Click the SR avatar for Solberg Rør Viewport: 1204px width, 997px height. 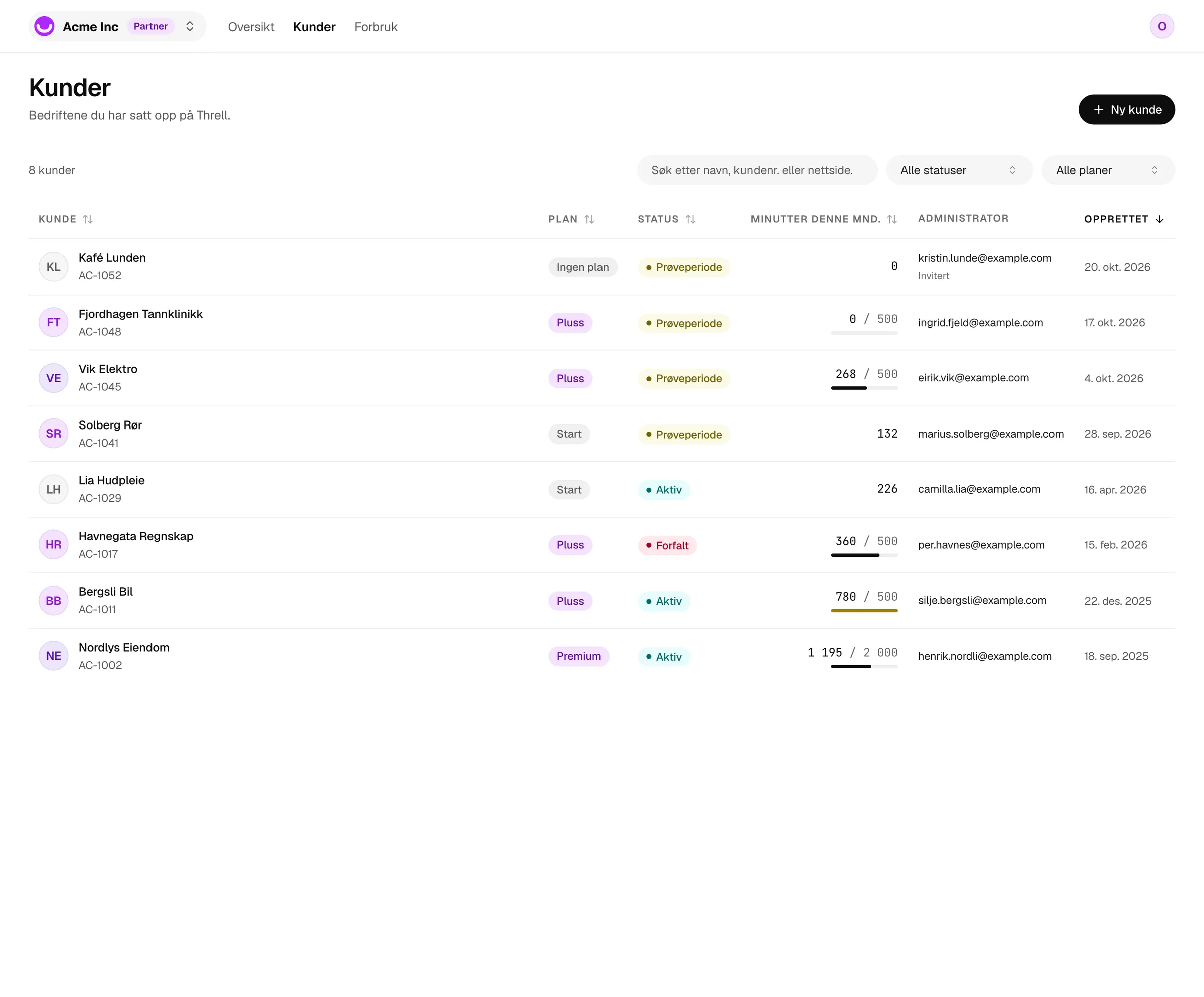coord(53,434)
